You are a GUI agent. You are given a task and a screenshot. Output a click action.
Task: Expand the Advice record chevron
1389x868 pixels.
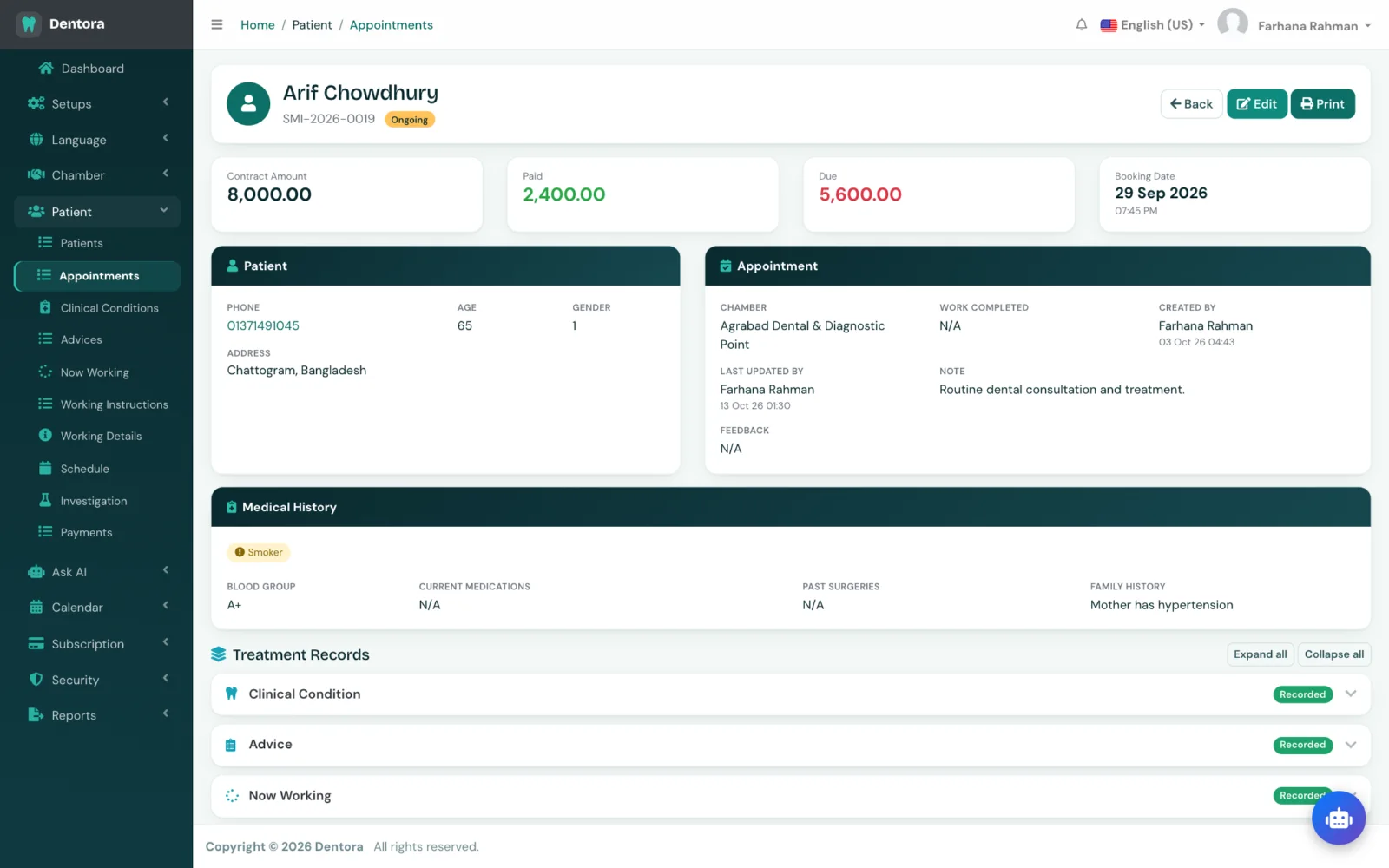pyautogui.click(x=1350, y=745)
